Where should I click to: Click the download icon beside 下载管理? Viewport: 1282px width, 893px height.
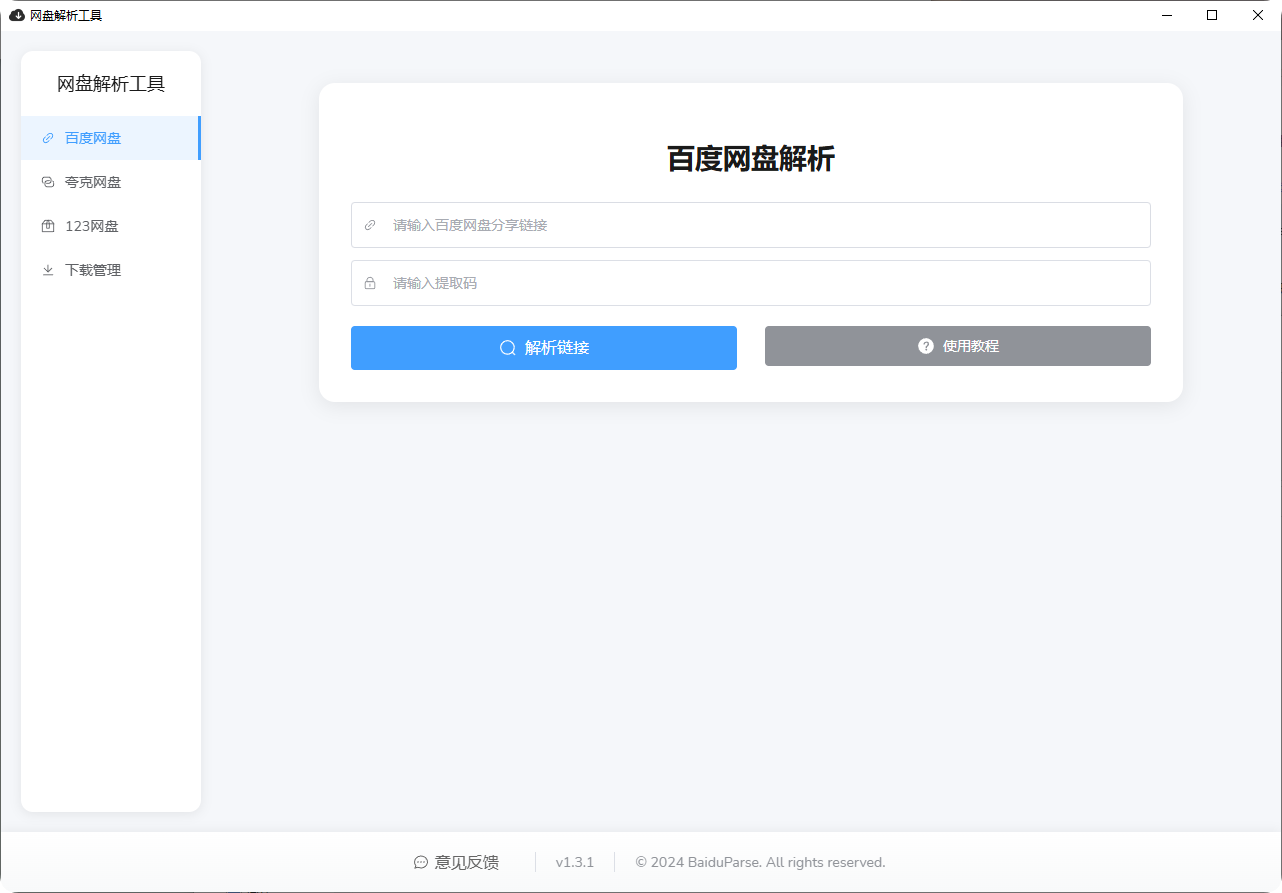[48, 270]
